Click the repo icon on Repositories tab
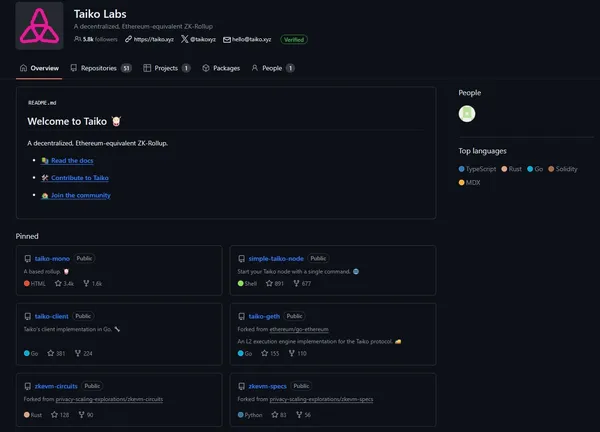Screen dimensions: 600x432 (73, 68)
